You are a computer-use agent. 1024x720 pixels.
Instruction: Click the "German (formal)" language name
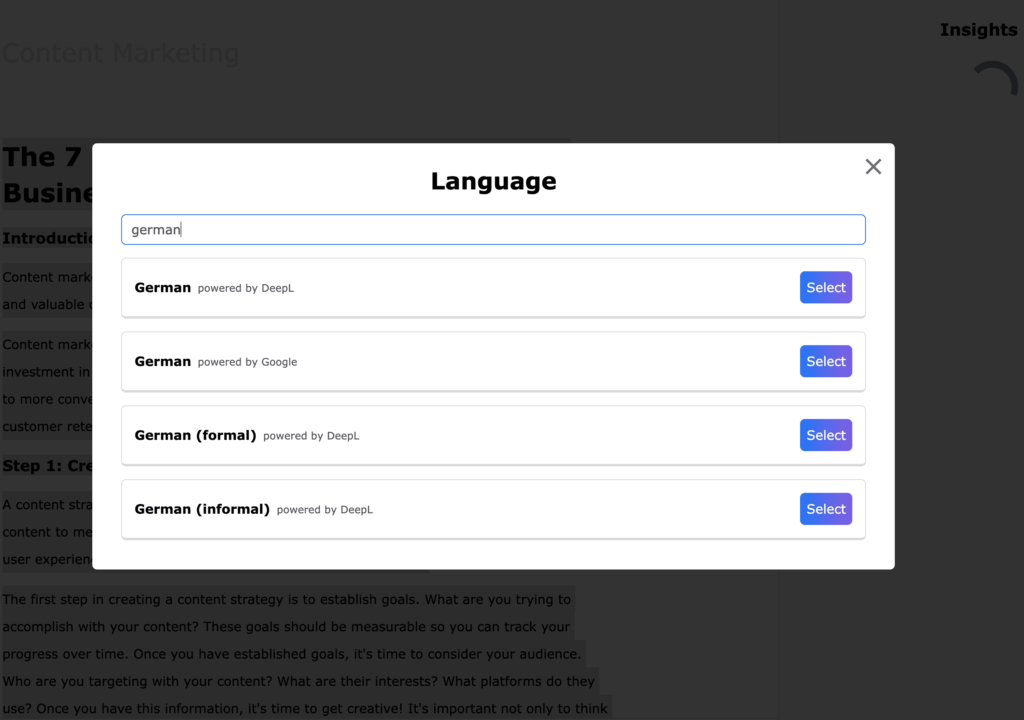[x=195, y=435]
